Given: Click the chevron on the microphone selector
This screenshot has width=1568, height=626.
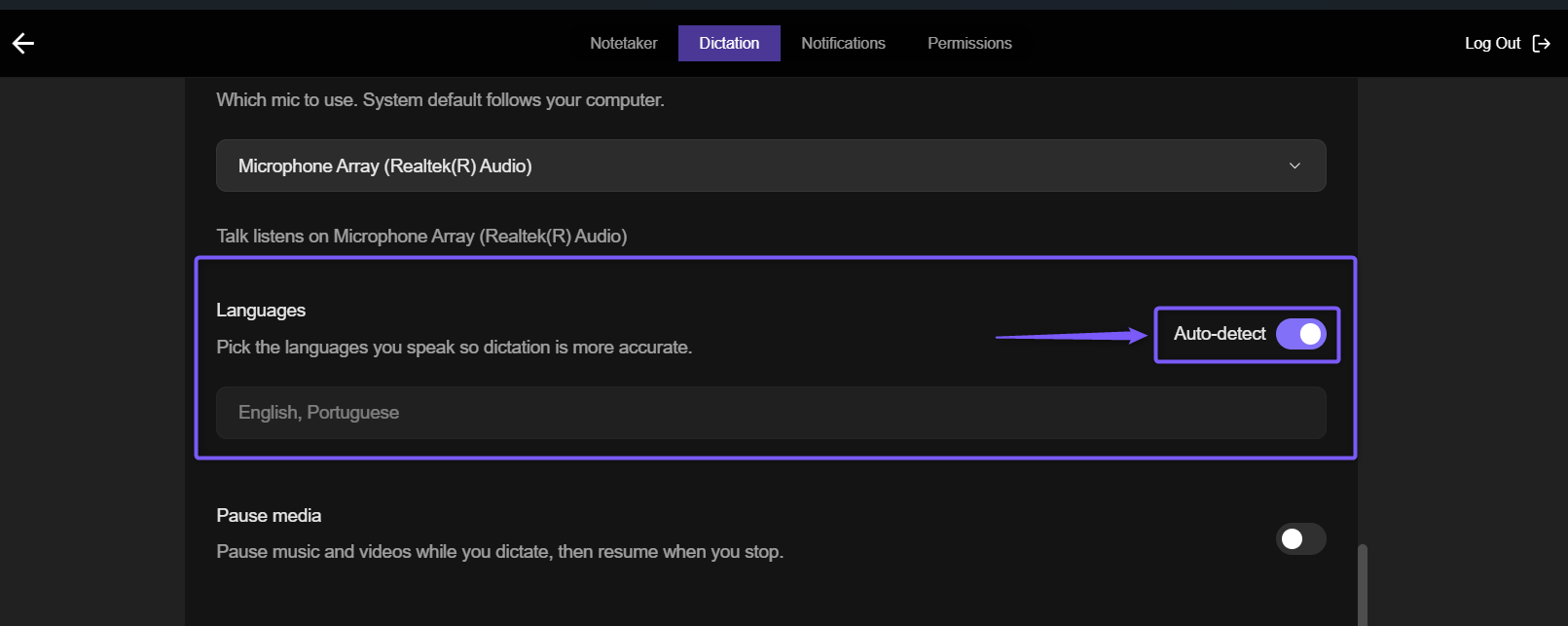Looking at the screenshot, I should [1295, 166].
